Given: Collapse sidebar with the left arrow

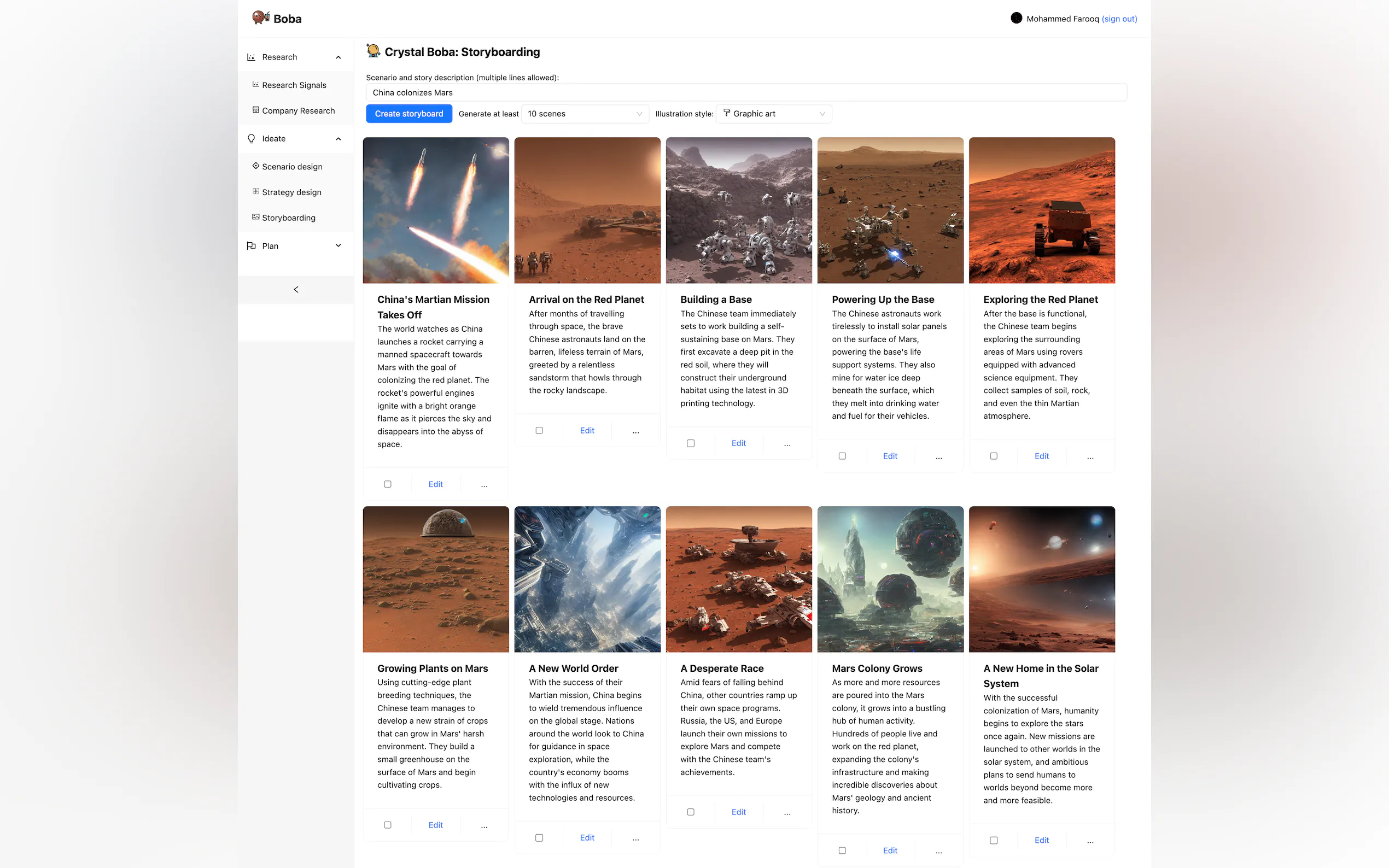Looking at the screenshot, I should (x=296, y=289).
